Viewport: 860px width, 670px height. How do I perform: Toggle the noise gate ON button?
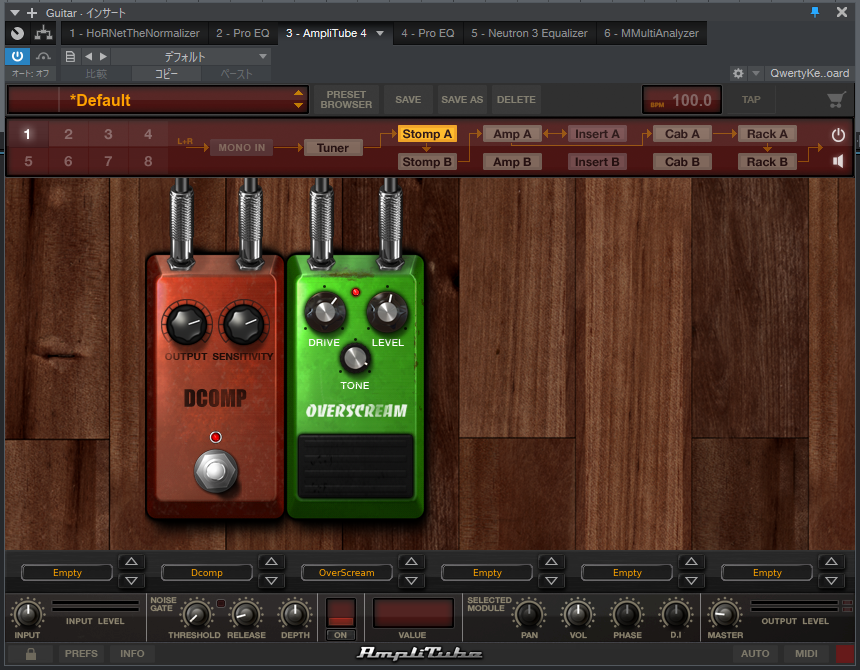(x=341, y=635)
